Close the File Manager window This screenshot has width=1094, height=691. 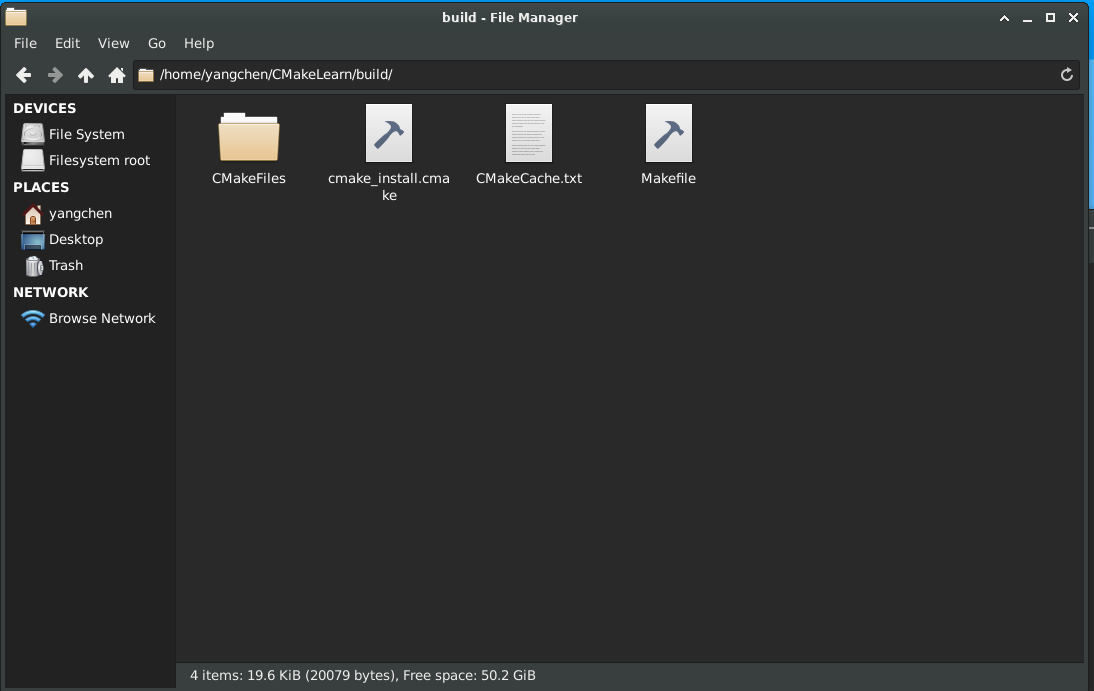[1074, 18]
